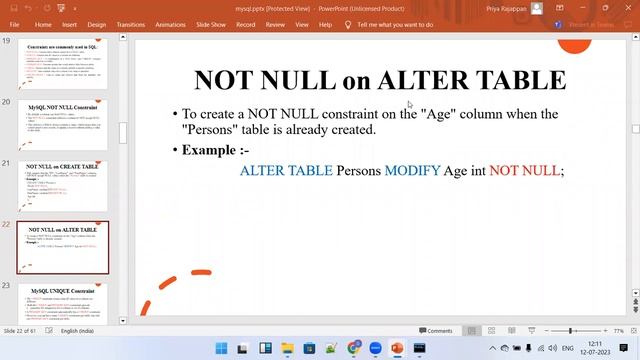This screenshot has width=640, height=360.
Task: Click the Save icon in quick access toolbar
Action: [x=14, y=8]
